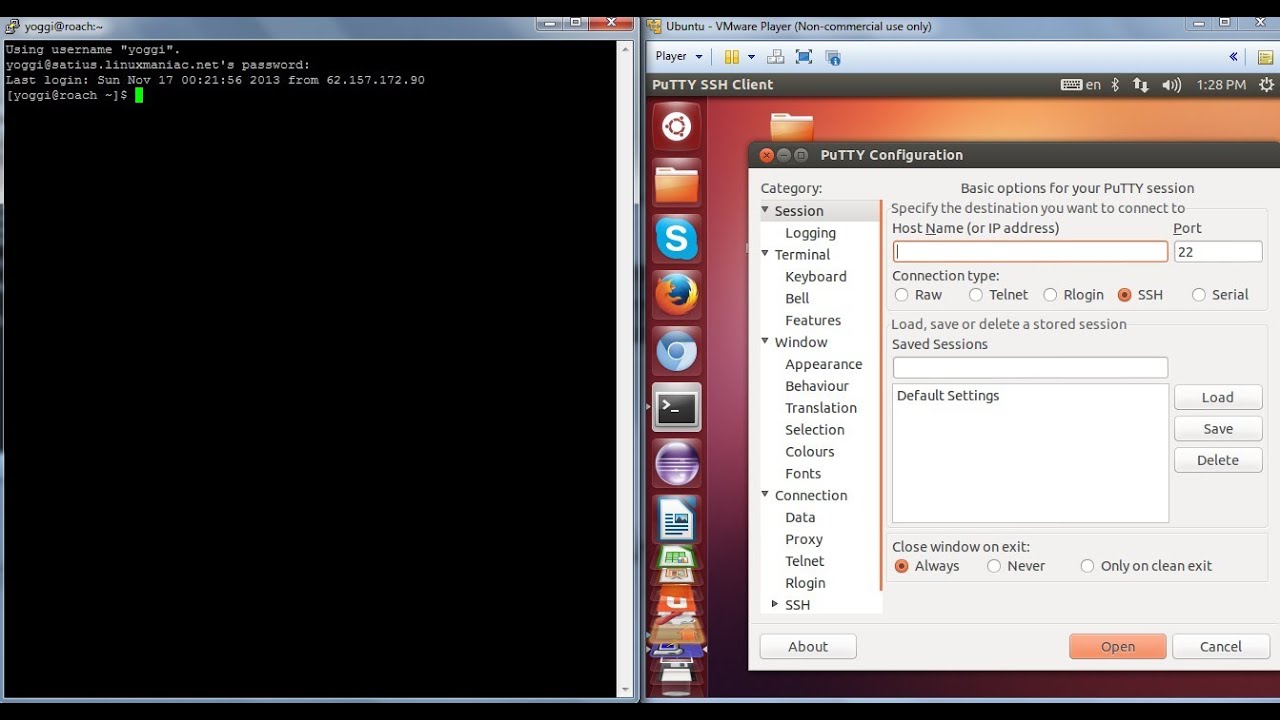Set close window on exit to Always
The height and width of the screenshot is (720, 1280).
(902, 566)
